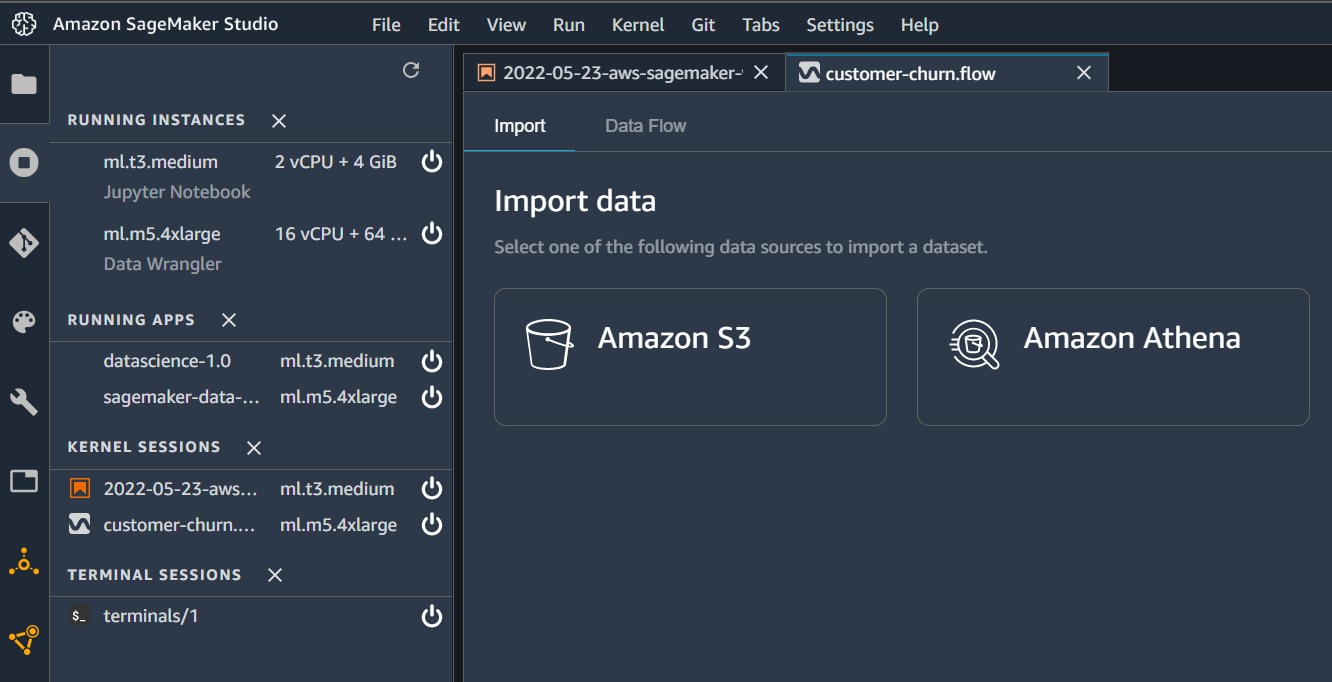This screenshot has width=1332, height=682.
Task: Click the Amazon SageMaker Studio logo icon
Action: [x=24, y=24]
